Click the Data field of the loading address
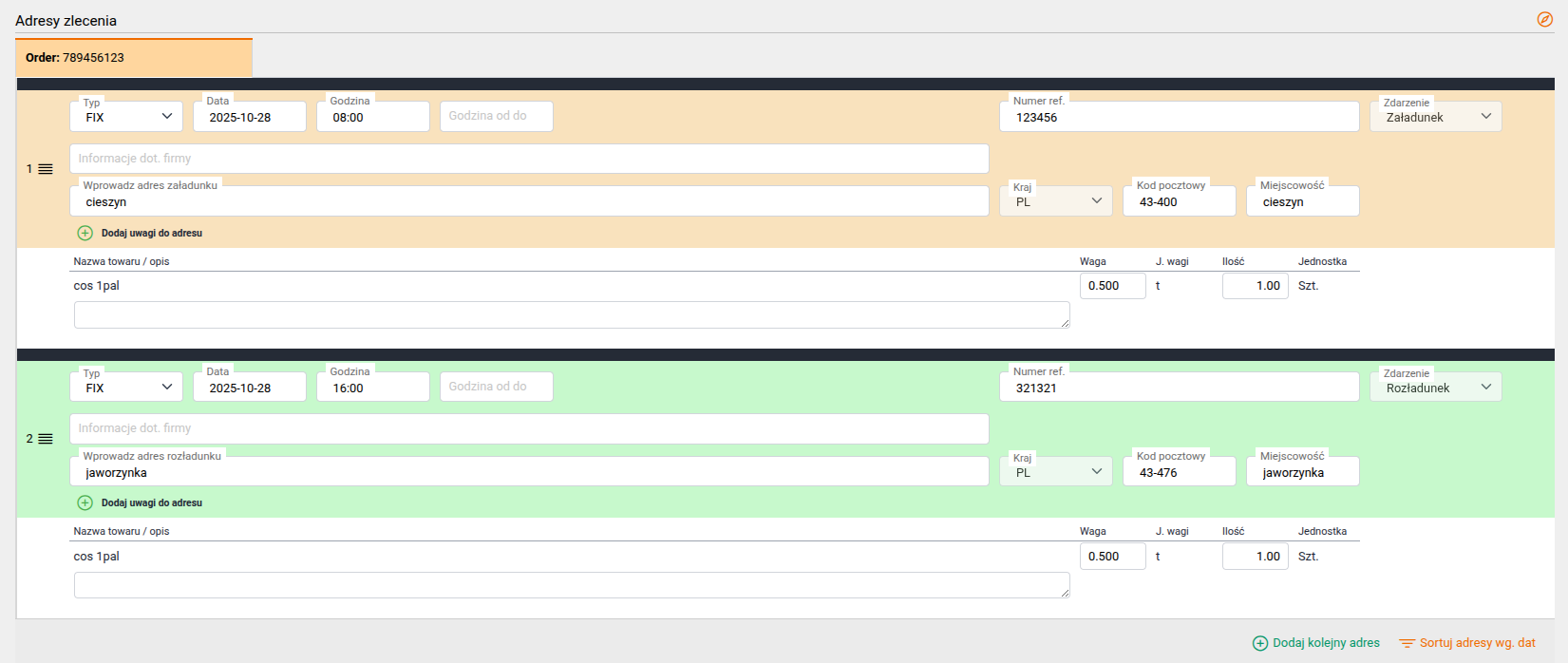 pos(249,117)
